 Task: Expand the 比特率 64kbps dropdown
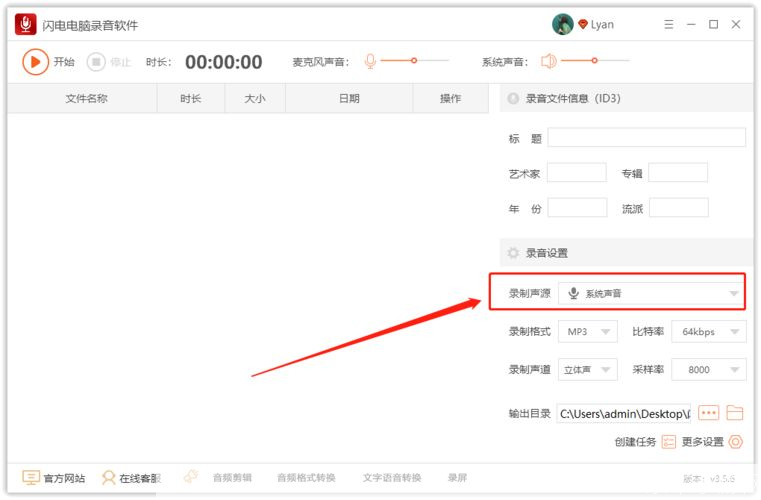coord(708,332)
